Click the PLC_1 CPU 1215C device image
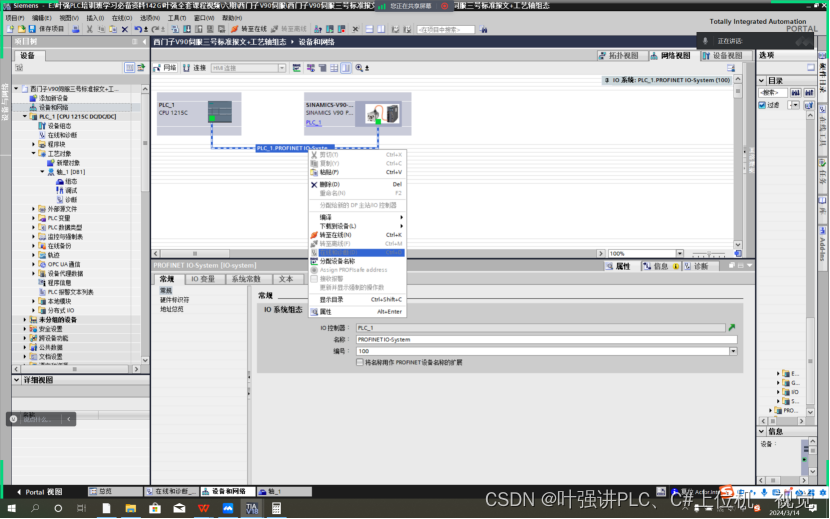 [220, 112]
